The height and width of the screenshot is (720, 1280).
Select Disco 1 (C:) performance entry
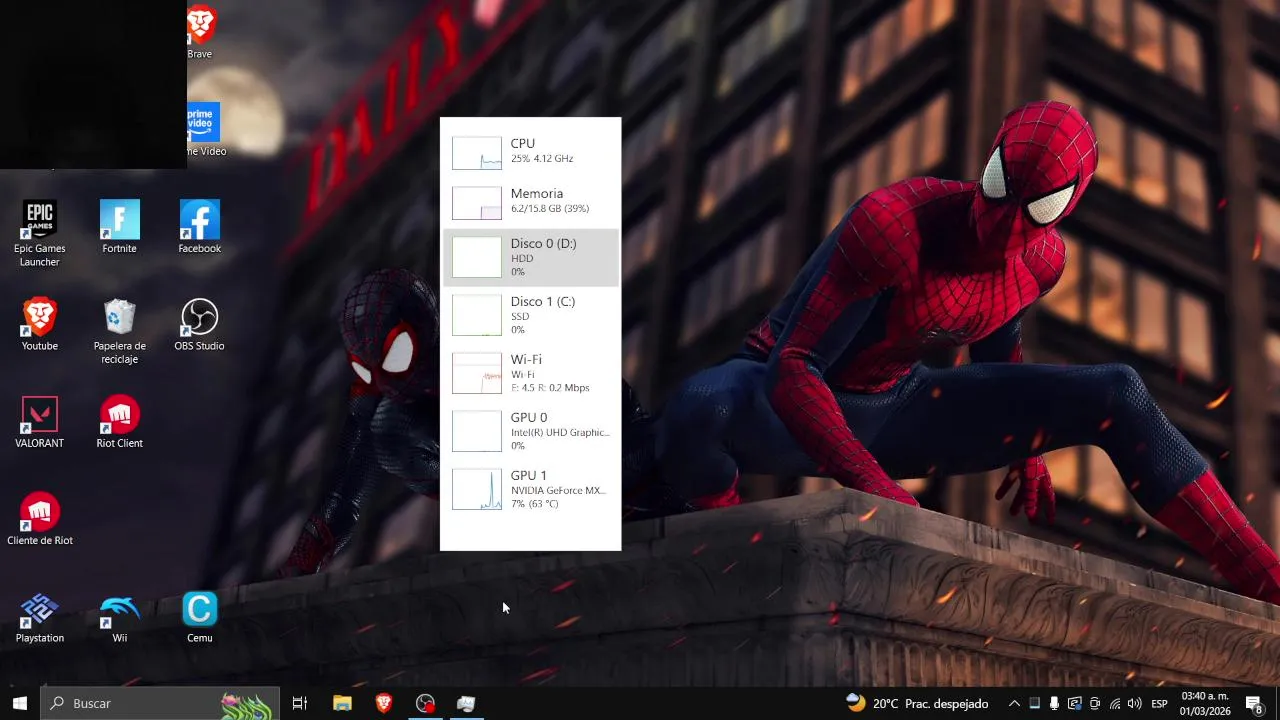click(x=531, y=315)
